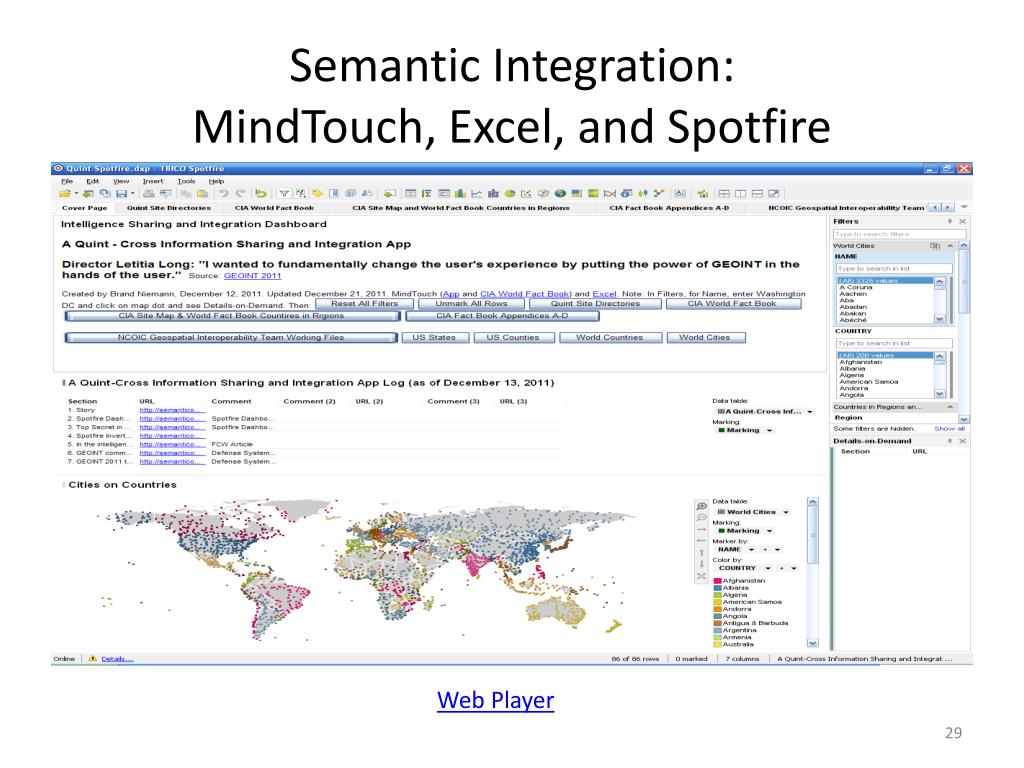The height and width of the screenshot is (768, 1024).
Task: Click the Reset All Filters button
Action: click(x=364, y=304)
